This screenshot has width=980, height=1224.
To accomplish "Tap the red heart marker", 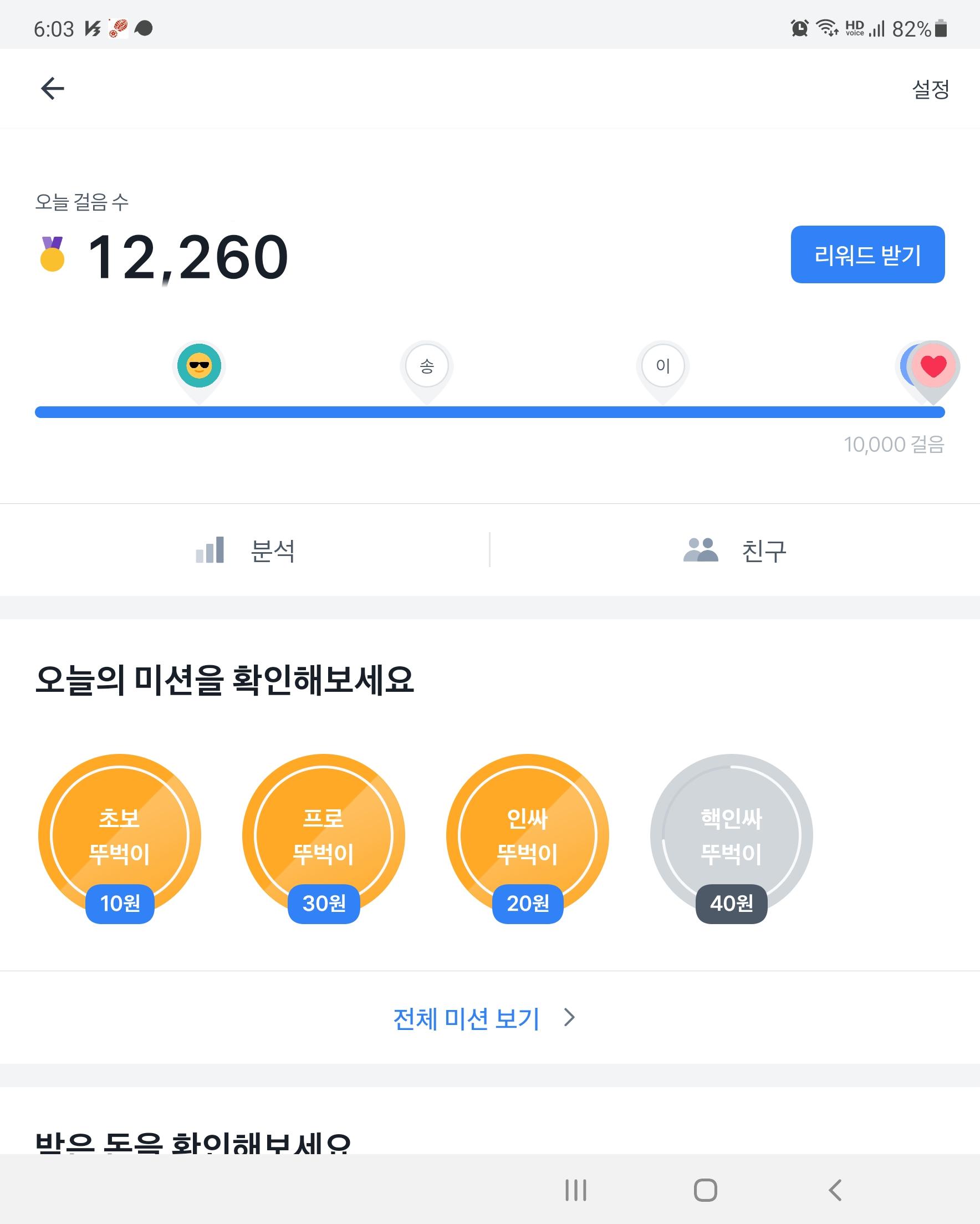I will click(x=933, y=366).
